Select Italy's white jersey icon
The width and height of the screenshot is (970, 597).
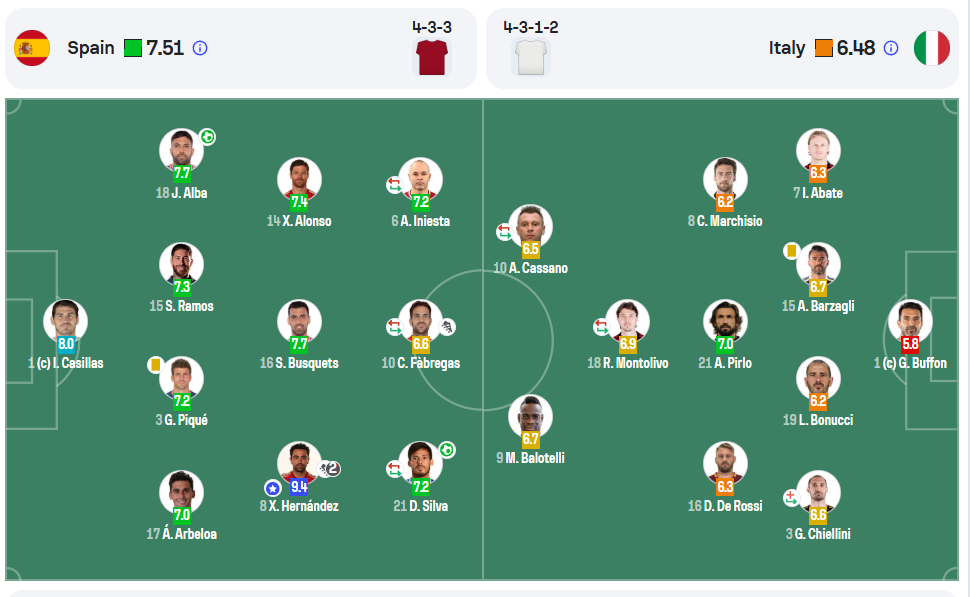[531, 58]
